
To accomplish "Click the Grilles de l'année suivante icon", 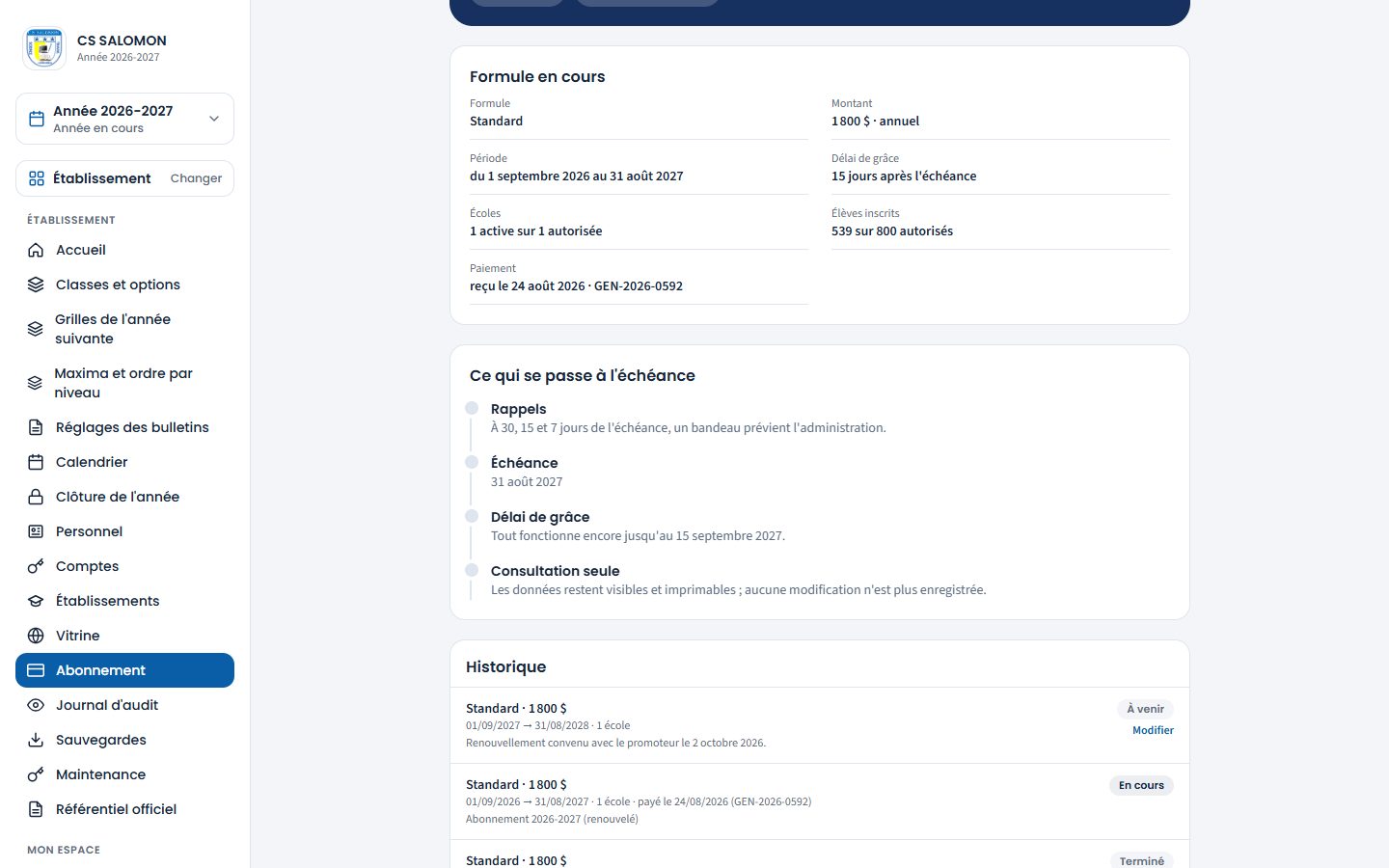I will (x=36, y=329).
